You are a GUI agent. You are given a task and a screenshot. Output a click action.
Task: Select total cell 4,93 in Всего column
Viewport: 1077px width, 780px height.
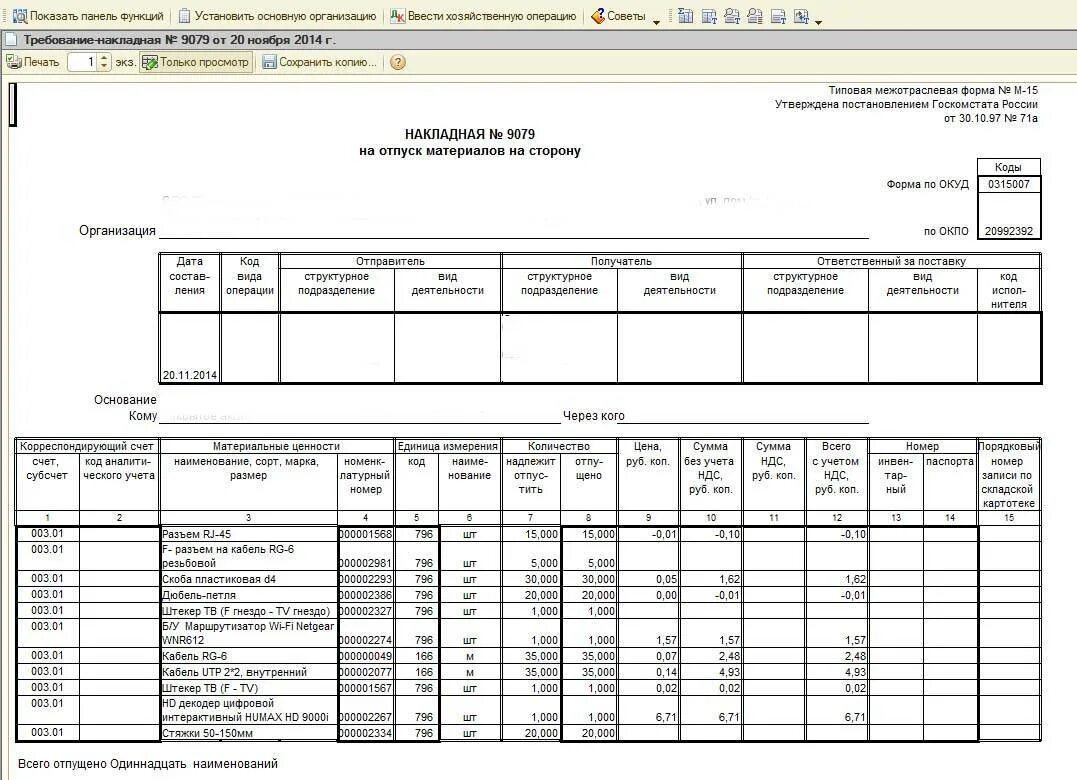tap(836, 672)
